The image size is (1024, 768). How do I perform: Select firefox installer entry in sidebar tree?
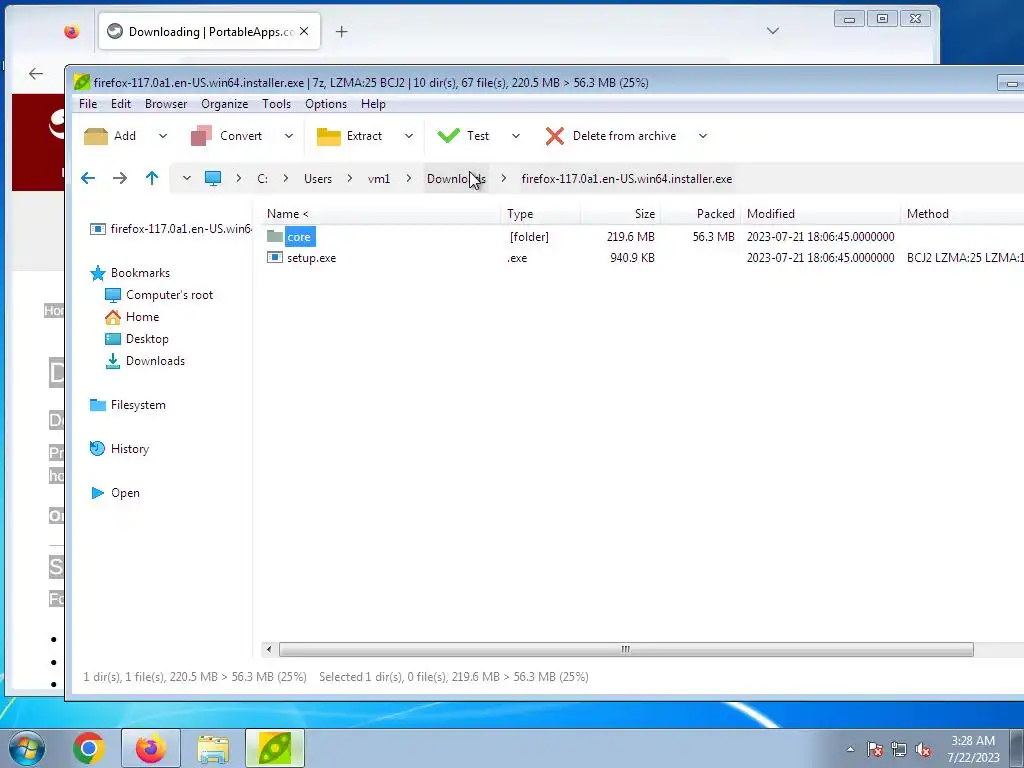pos(171,229)
